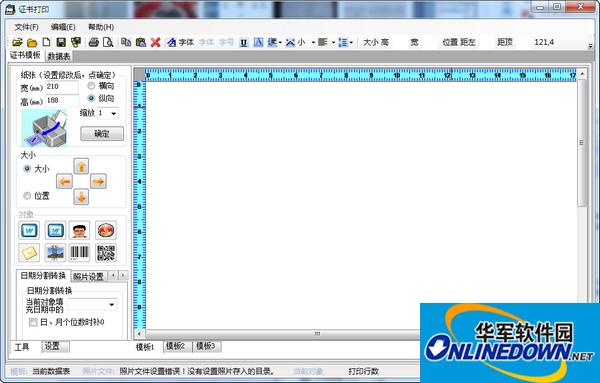The height and width of the screenshot is (383, 600).
Task: Insert the landscape picture object
Action: click(x=55, y=253)
